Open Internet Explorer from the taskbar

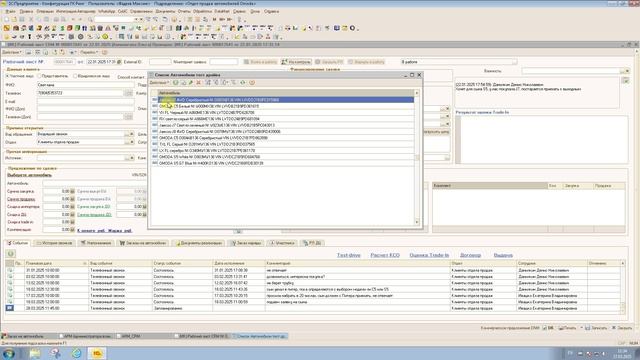pos(76,353)
